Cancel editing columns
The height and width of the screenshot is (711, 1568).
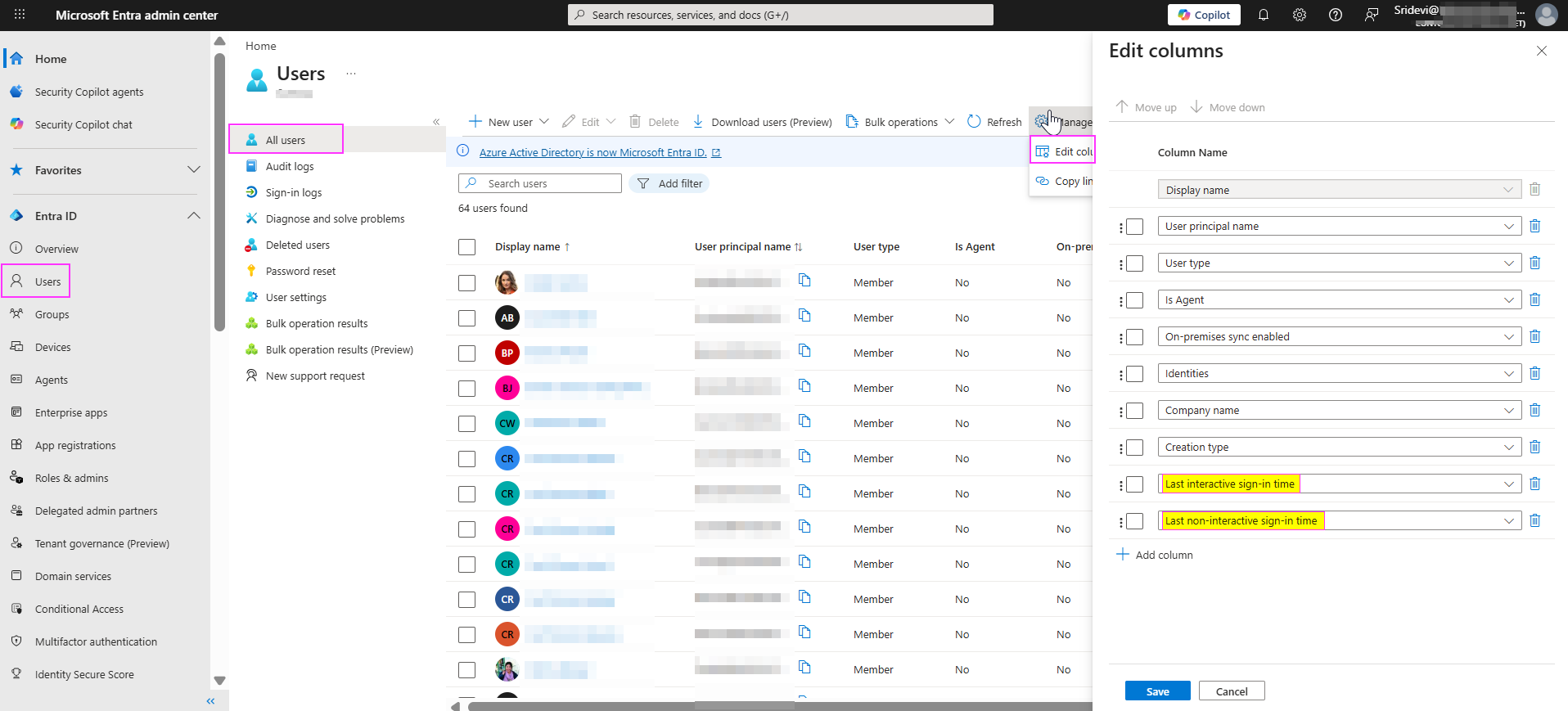click(x=1232, y=691)
